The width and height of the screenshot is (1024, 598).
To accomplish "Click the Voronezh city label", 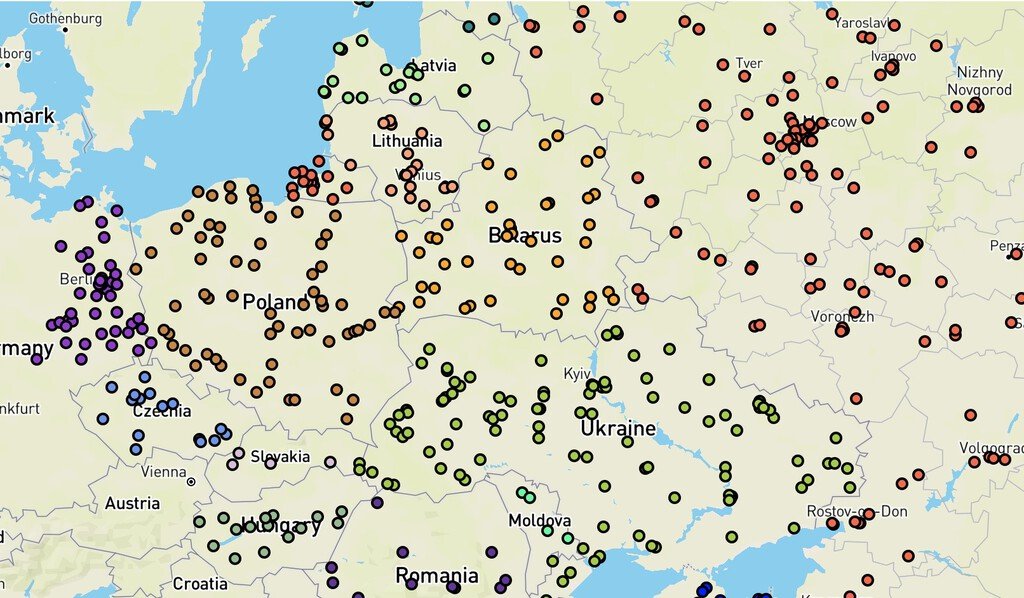I will (x=842, y=316).
